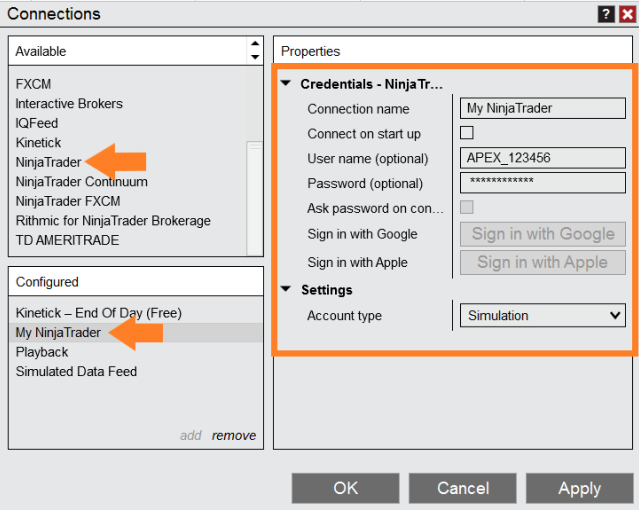Select NinjaTrader in the Available list
The image size is (639, 510).
coord(48,162)
